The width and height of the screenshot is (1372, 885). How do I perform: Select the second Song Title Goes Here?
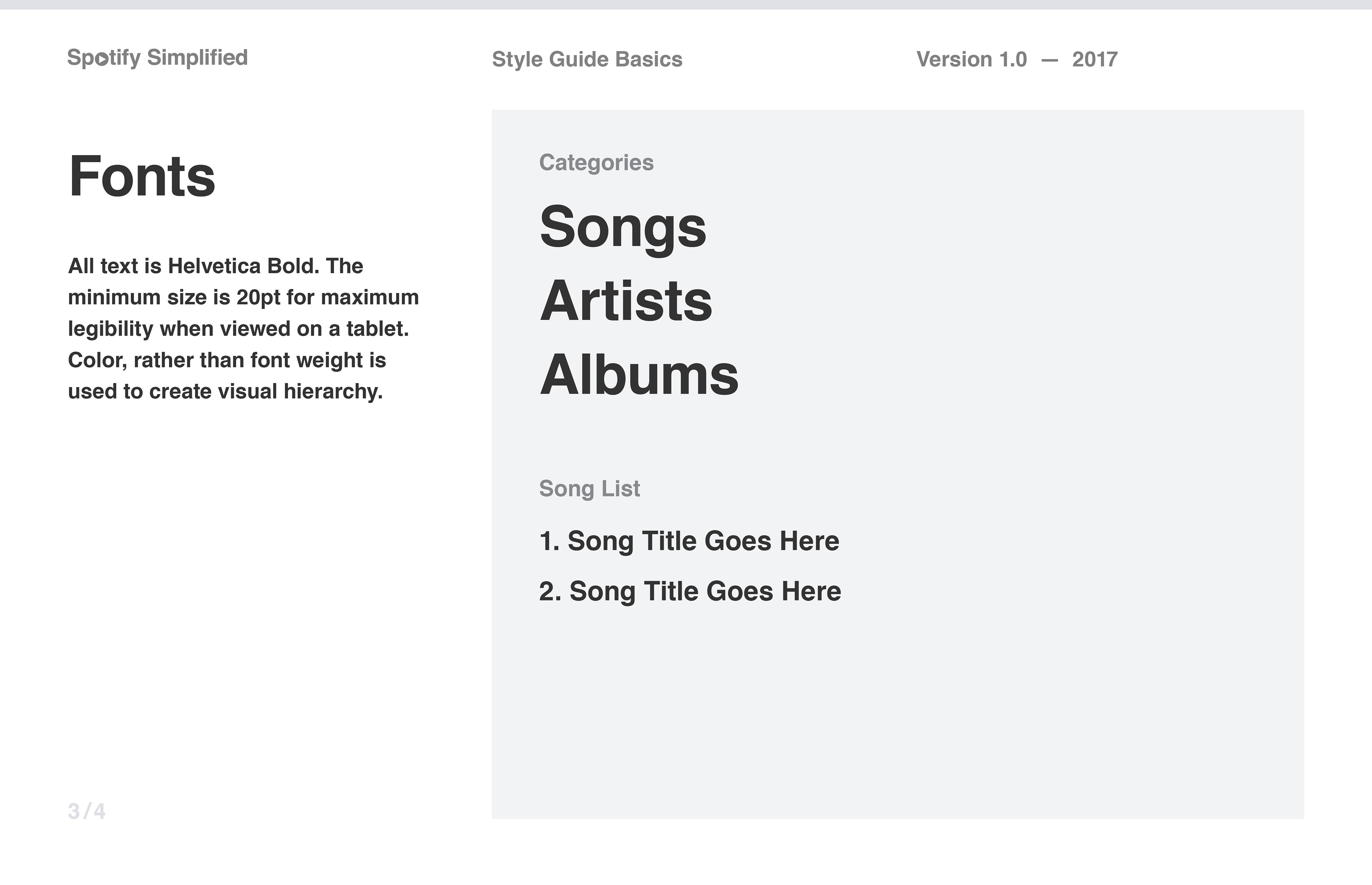pos(690,591)
